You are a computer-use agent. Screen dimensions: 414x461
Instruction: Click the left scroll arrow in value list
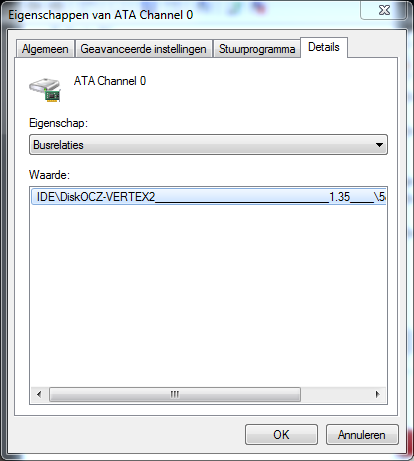click(39, 394)
